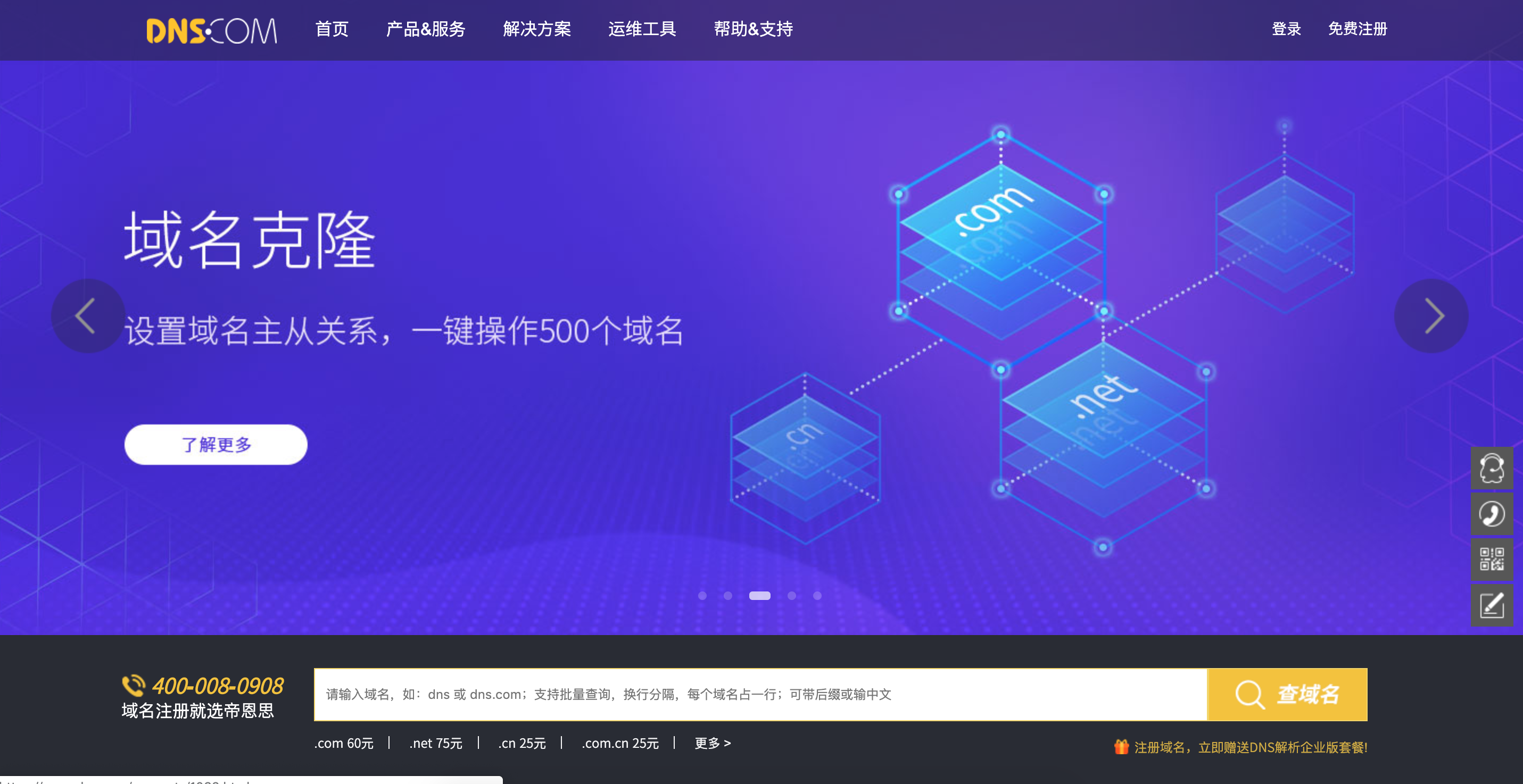Click the phone contact sidebar icon
The width and height of the screenshot is (1523, 784).
tap(1491, 513)
